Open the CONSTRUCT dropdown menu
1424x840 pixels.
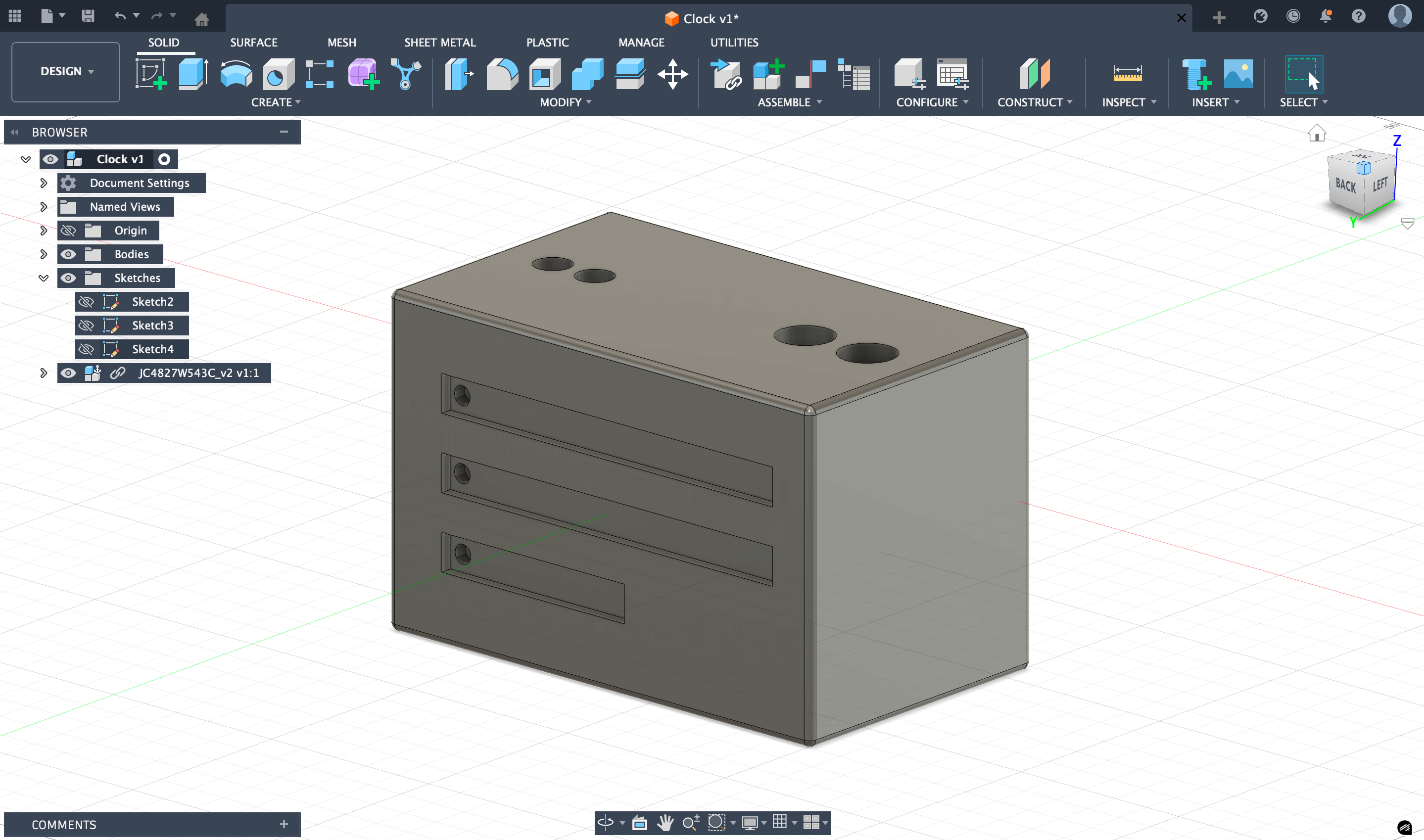point(1034,102)
